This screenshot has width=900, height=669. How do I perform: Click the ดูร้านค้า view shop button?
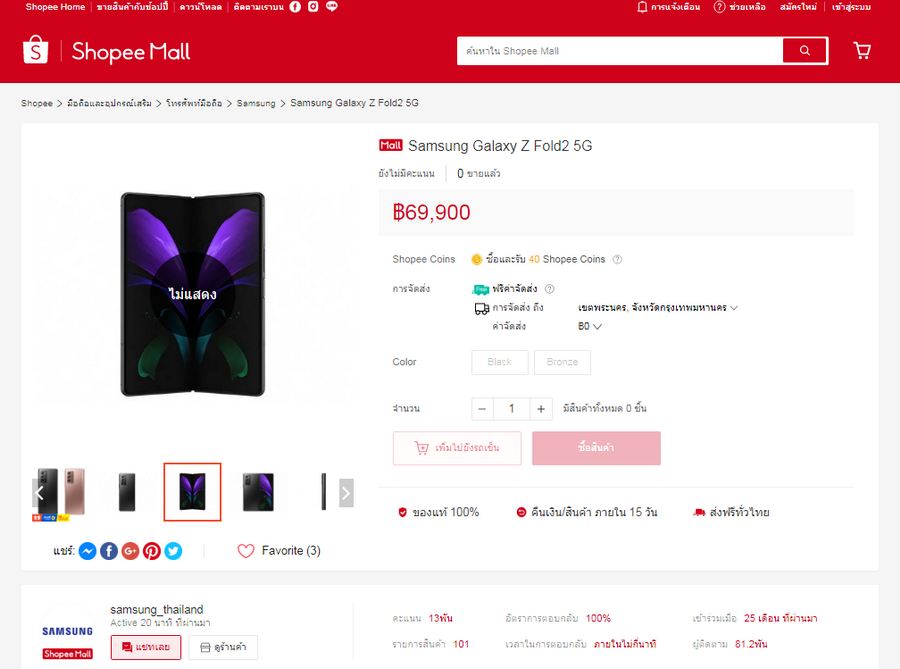pyautogui.click(x=223, y=648)
